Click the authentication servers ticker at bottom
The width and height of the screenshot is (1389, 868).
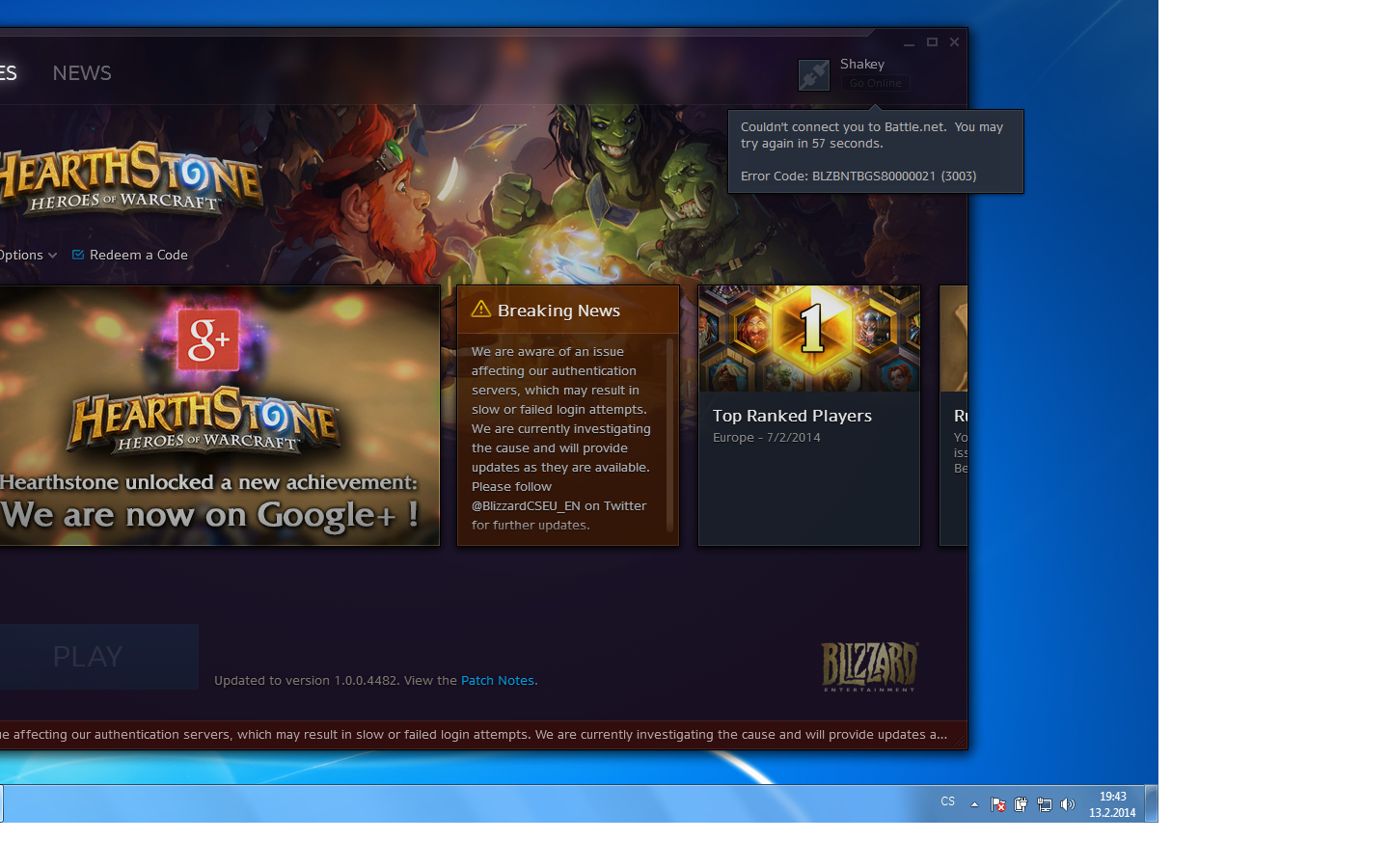tap(483, 735)
